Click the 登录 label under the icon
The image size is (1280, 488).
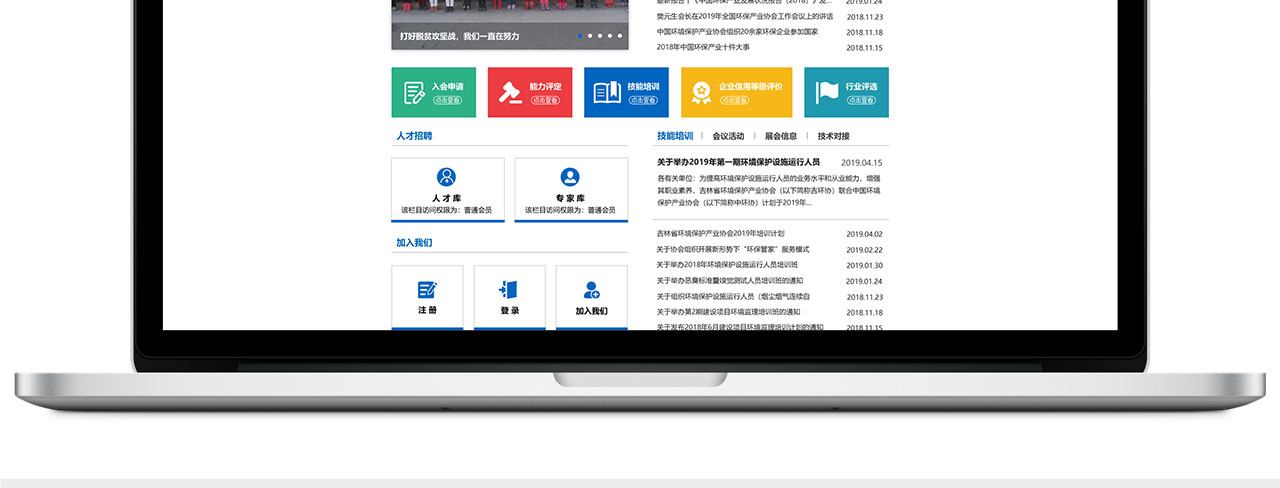(510, 311)
